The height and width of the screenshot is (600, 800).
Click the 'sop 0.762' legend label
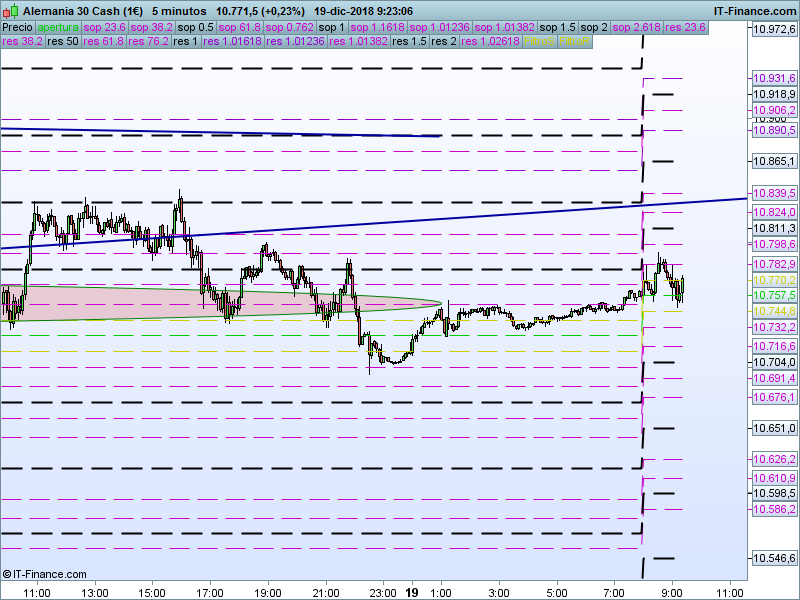(x=289, y=28)
